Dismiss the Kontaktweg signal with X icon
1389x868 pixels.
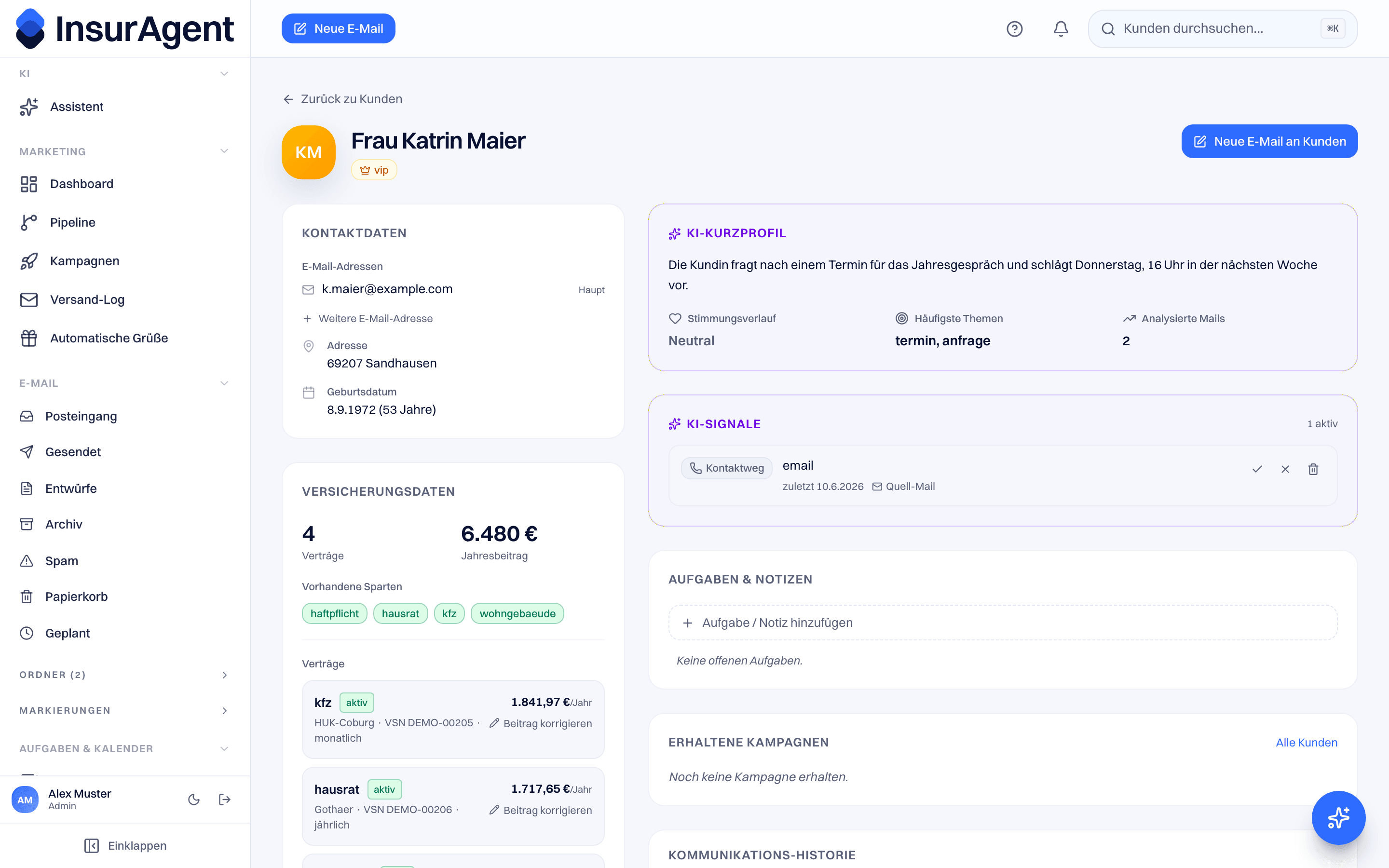[x=1285, y=469]
